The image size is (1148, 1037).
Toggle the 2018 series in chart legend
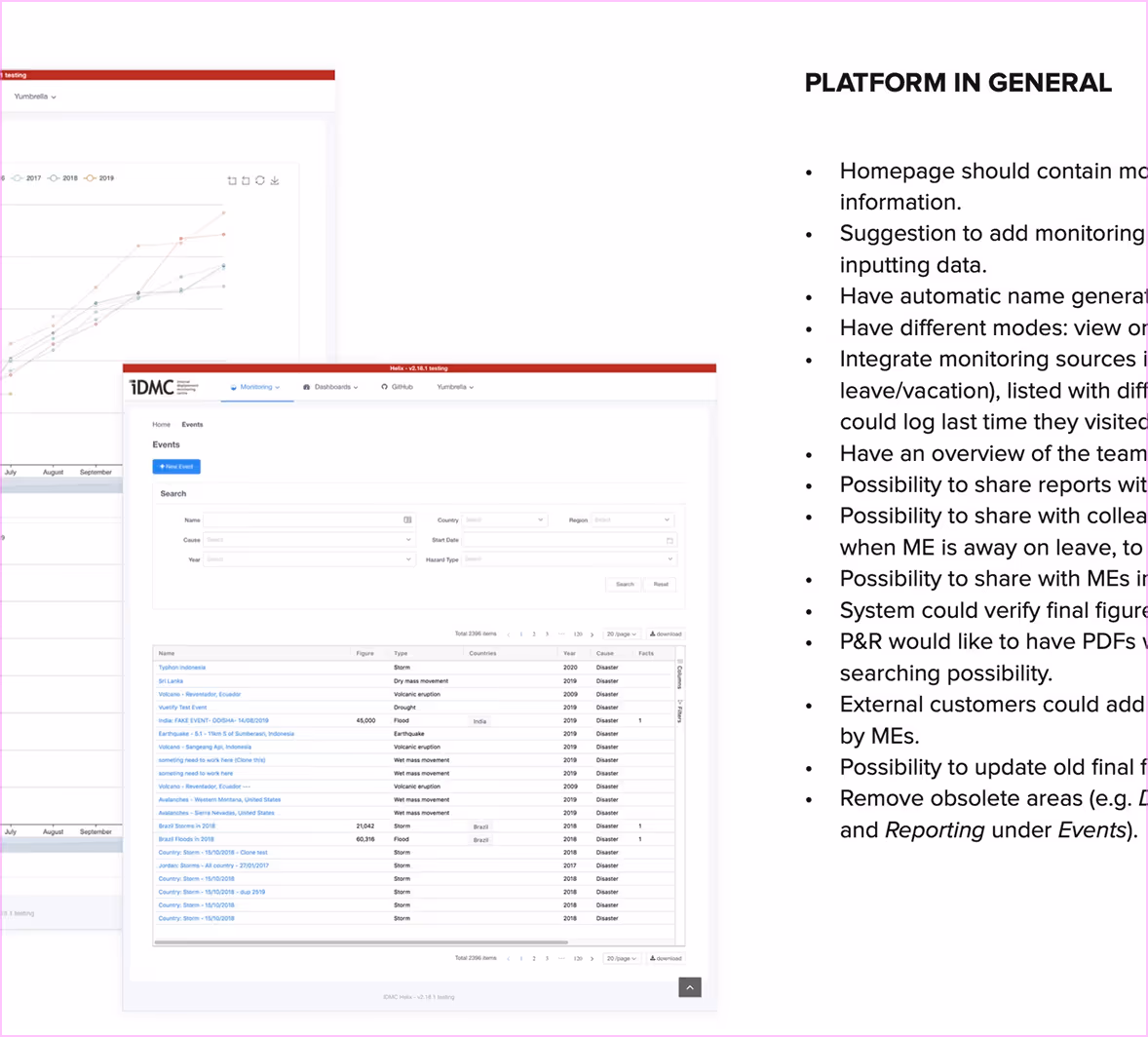pyautogui.click(x=63, y=178)
